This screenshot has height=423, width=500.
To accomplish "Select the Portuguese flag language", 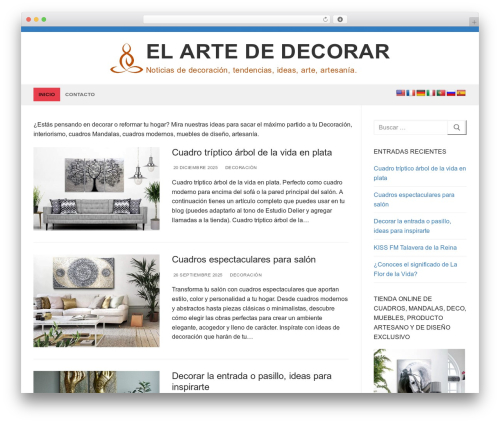I will [441, 93].
